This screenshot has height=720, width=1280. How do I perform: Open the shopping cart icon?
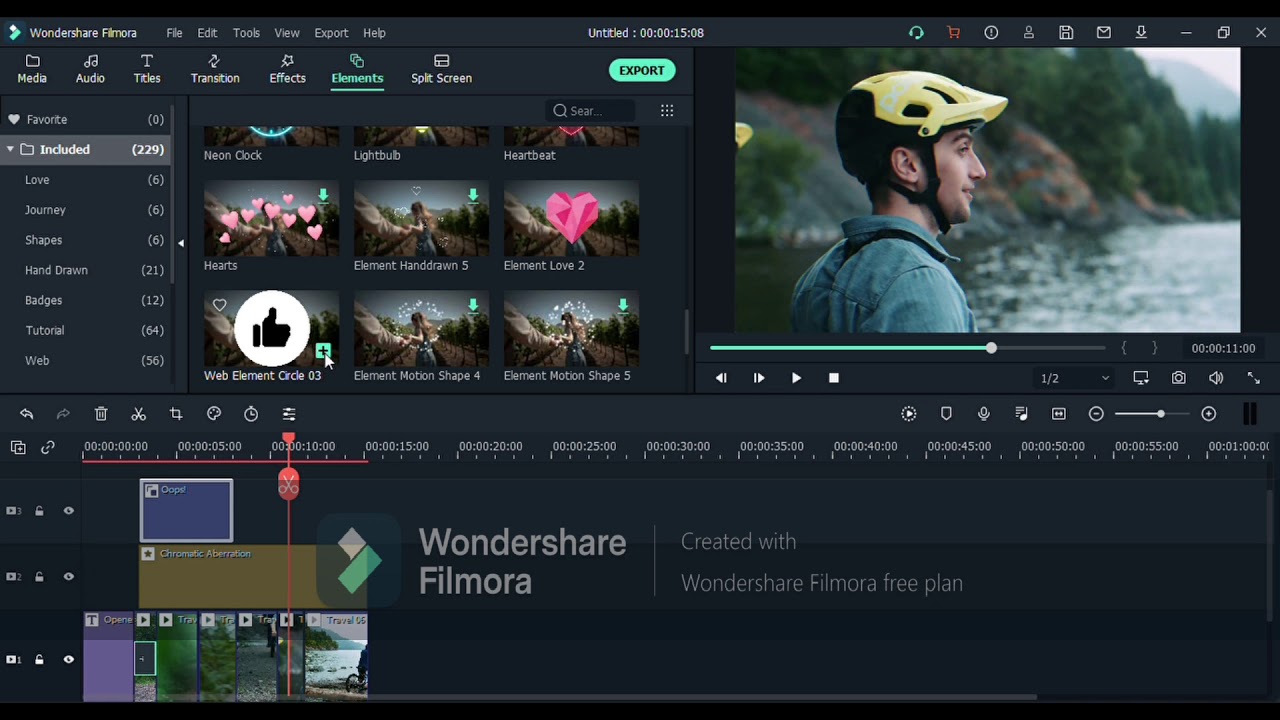(953, 33)
